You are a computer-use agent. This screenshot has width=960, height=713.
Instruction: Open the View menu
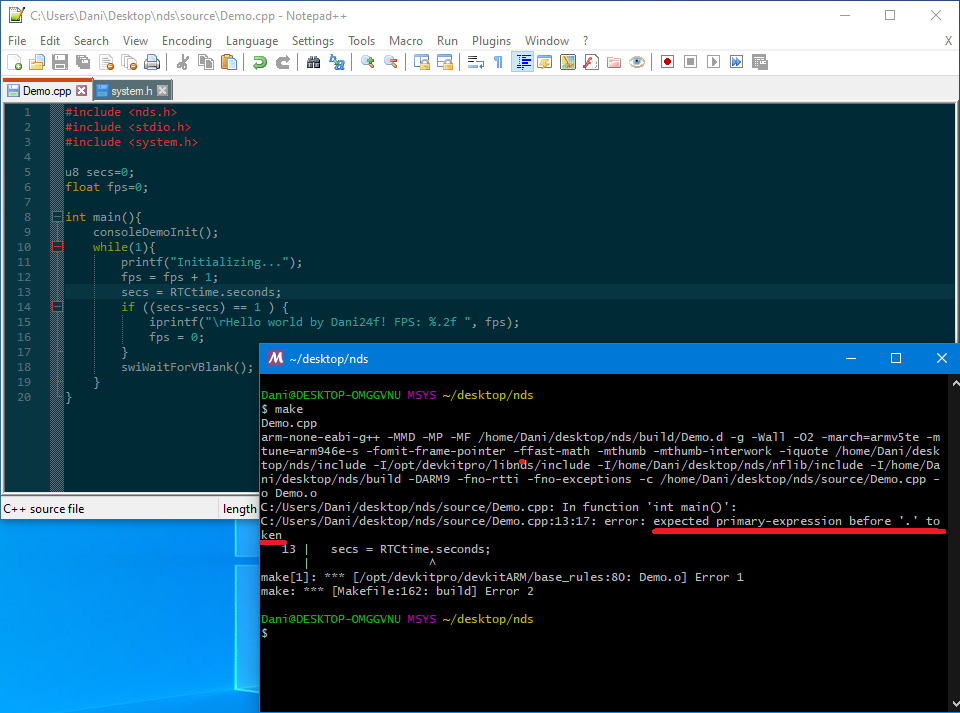pos(135,40)
